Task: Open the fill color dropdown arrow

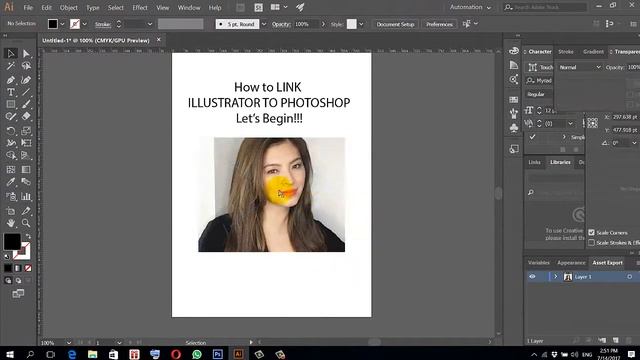Action: (62, 24)
